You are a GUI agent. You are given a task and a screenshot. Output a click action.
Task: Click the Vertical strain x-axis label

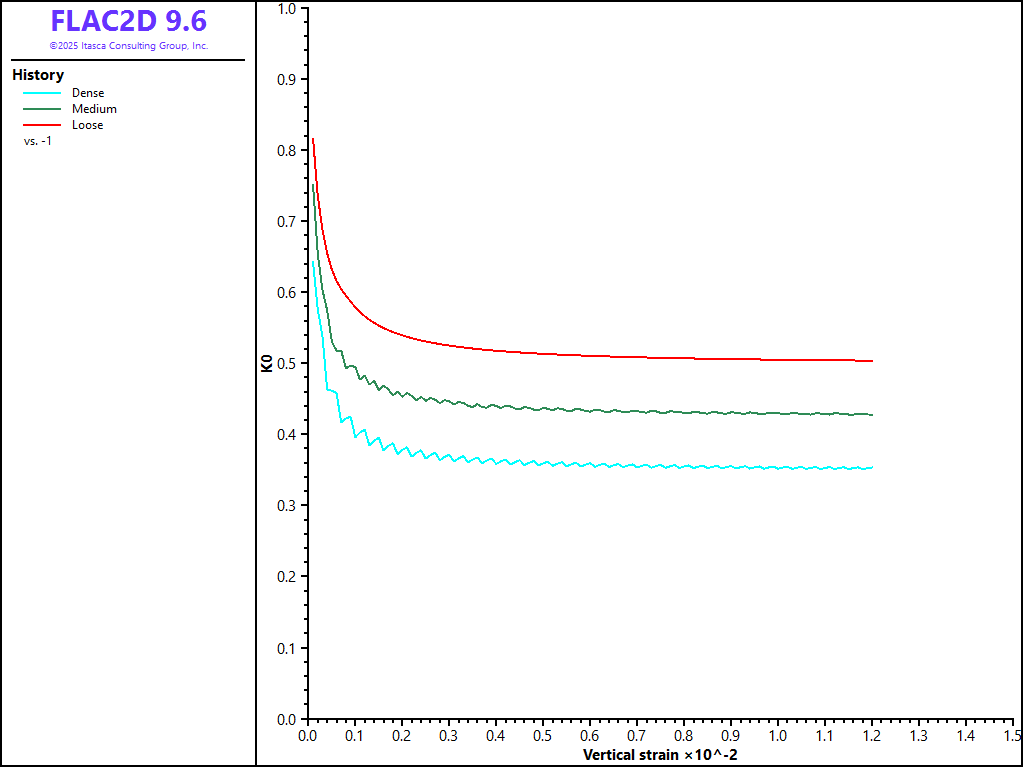pos(660,753)
